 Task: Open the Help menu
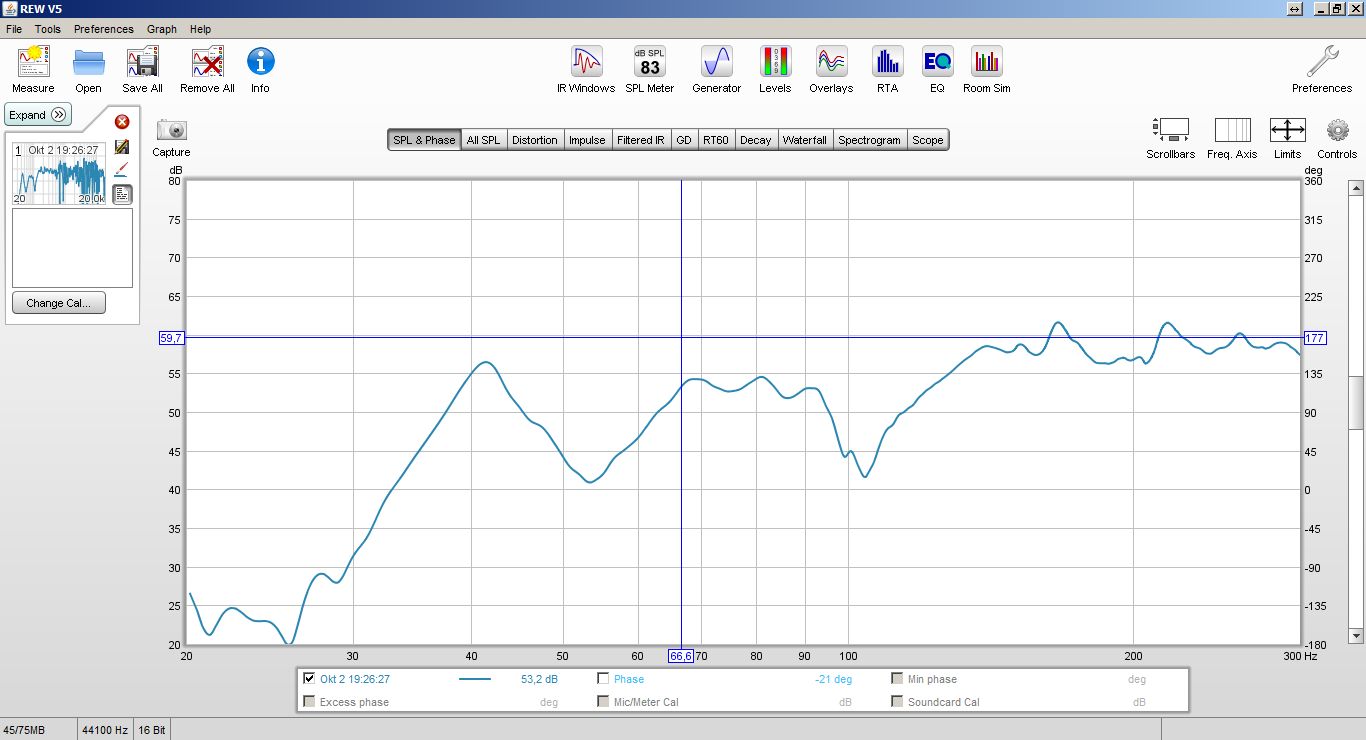200,30
